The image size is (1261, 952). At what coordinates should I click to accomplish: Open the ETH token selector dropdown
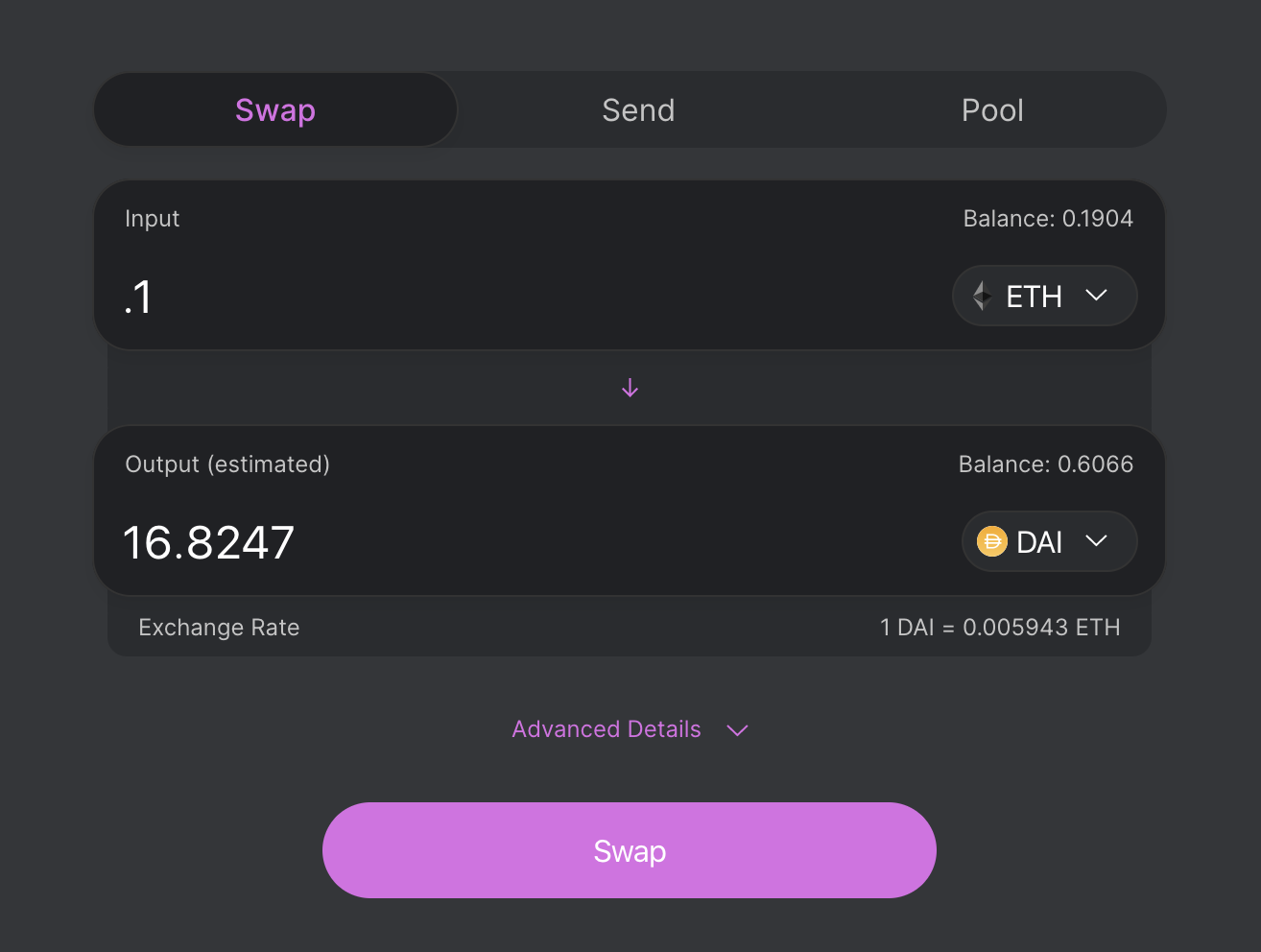coord(1044,296)
